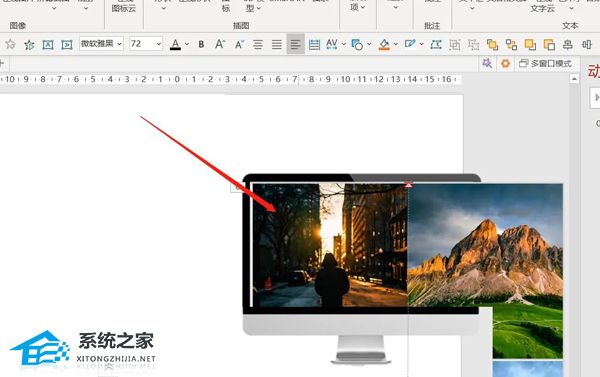The image size is (600, 377).
Task: Click the white linked squares icon
Action: (511, 44)
